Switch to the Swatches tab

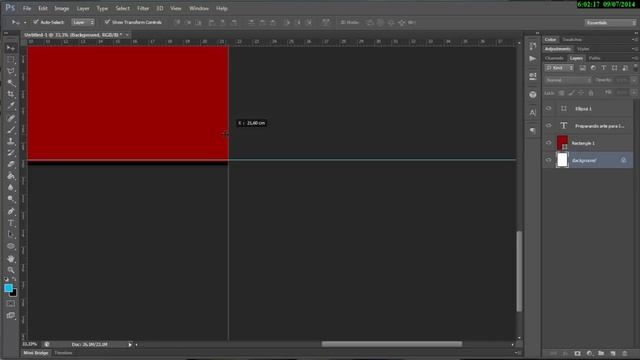[572, 40]
